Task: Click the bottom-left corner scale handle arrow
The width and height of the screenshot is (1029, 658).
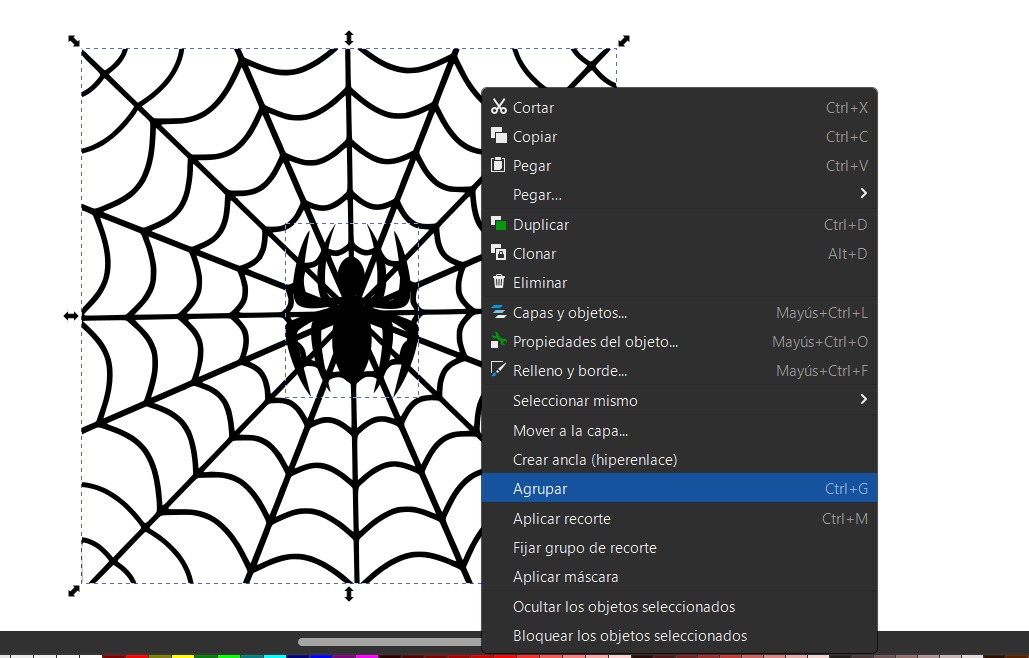Action: 74,591
